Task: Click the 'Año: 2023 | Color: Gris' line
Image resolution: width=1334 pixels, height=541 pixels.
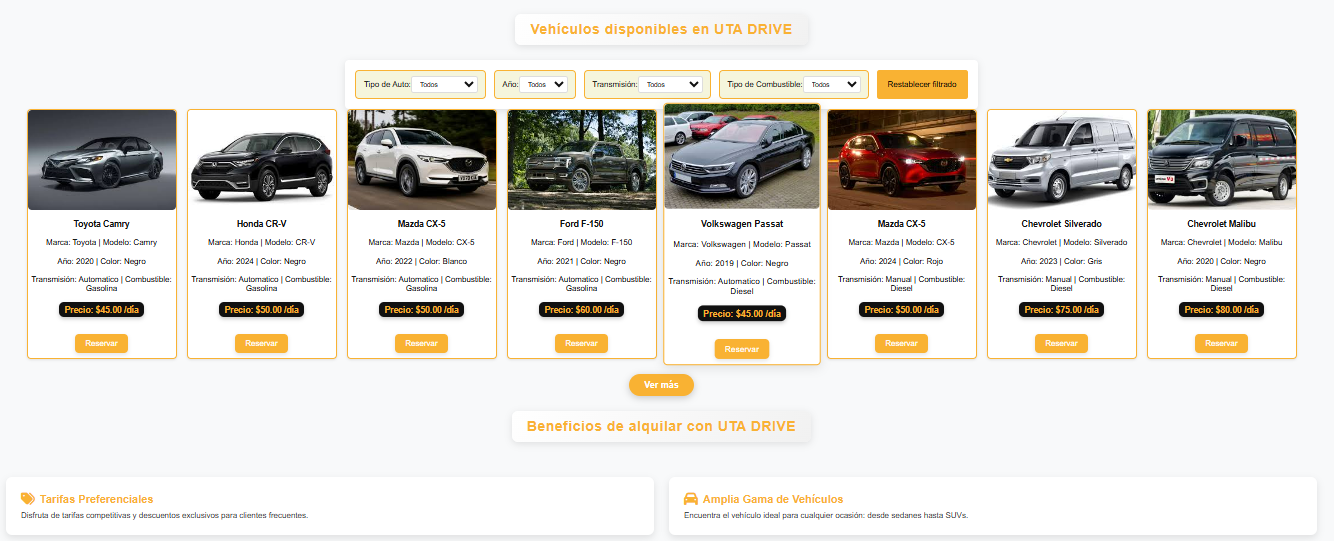Action: 1061,261
